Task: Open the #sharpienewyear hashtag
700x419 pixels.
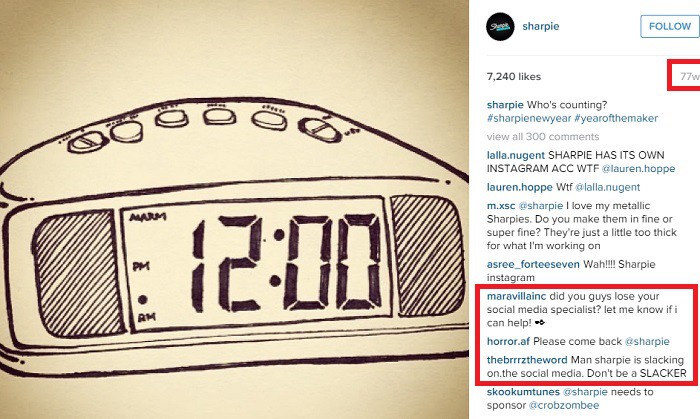Action: (x=529, y=118)
